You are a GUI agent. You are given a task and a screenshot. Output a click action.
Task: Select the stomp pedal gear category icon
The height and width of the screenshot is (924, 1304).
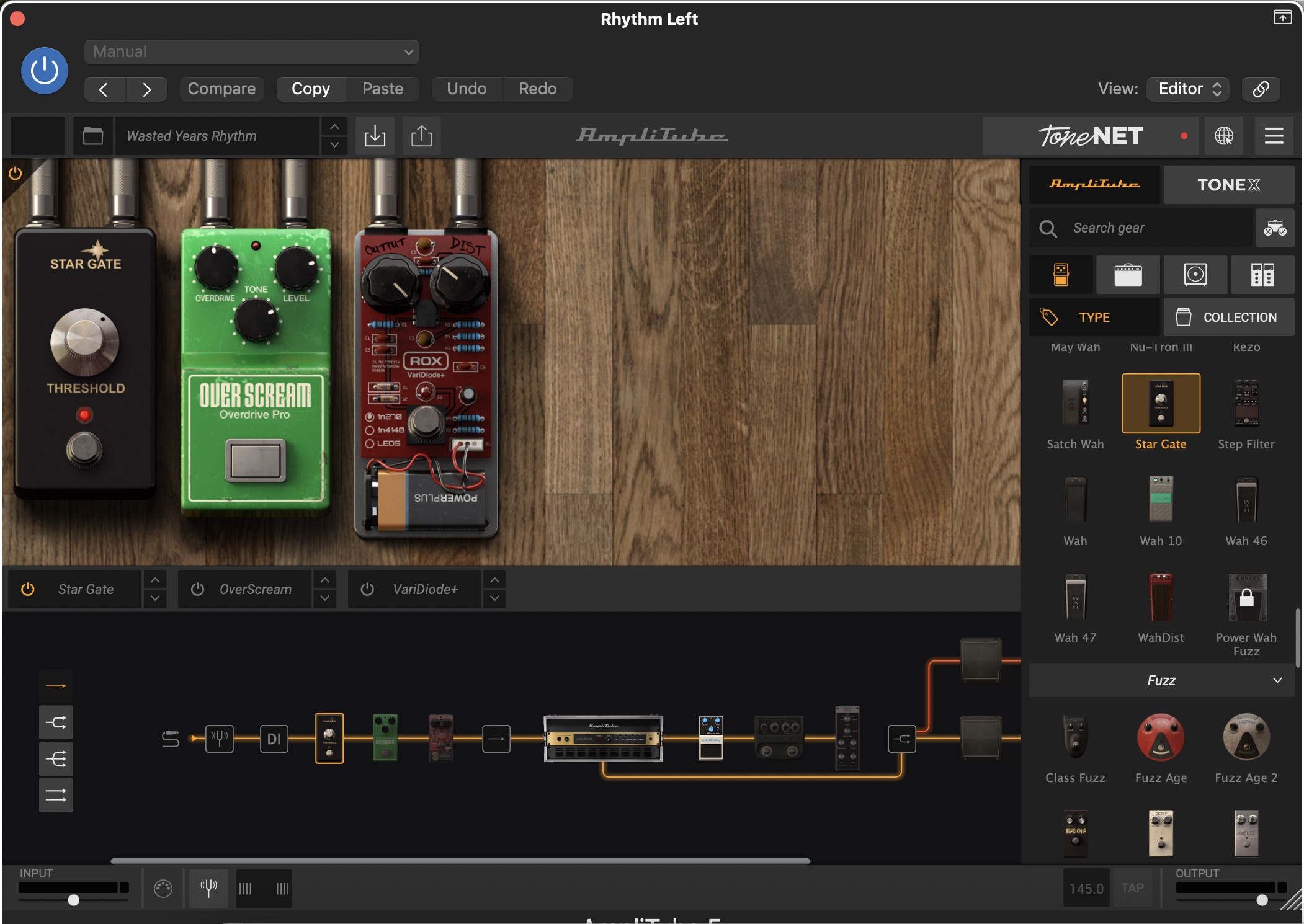click(1061, 274)
